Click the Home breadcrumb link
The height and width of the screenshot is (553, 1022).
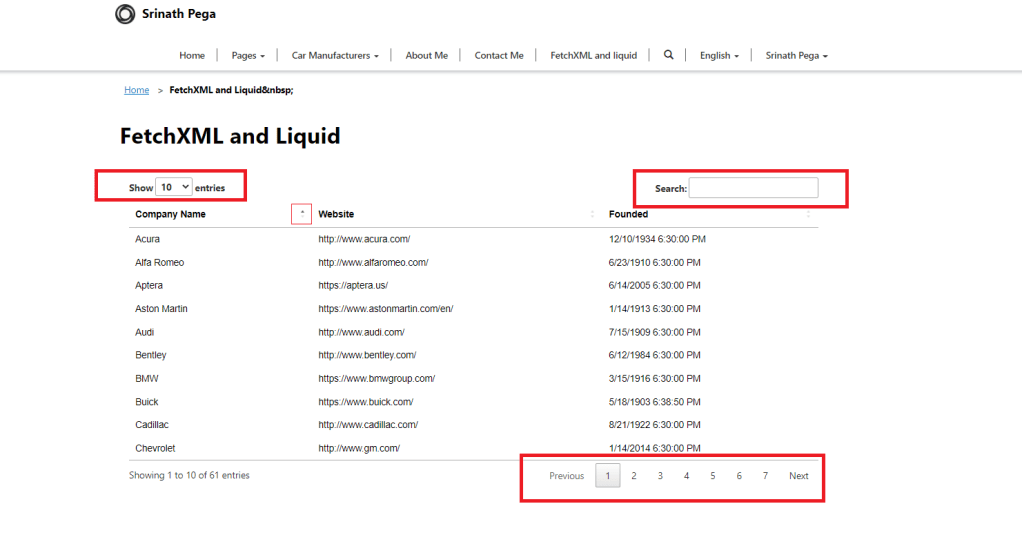pyautogui.click(x=136, y=90)
